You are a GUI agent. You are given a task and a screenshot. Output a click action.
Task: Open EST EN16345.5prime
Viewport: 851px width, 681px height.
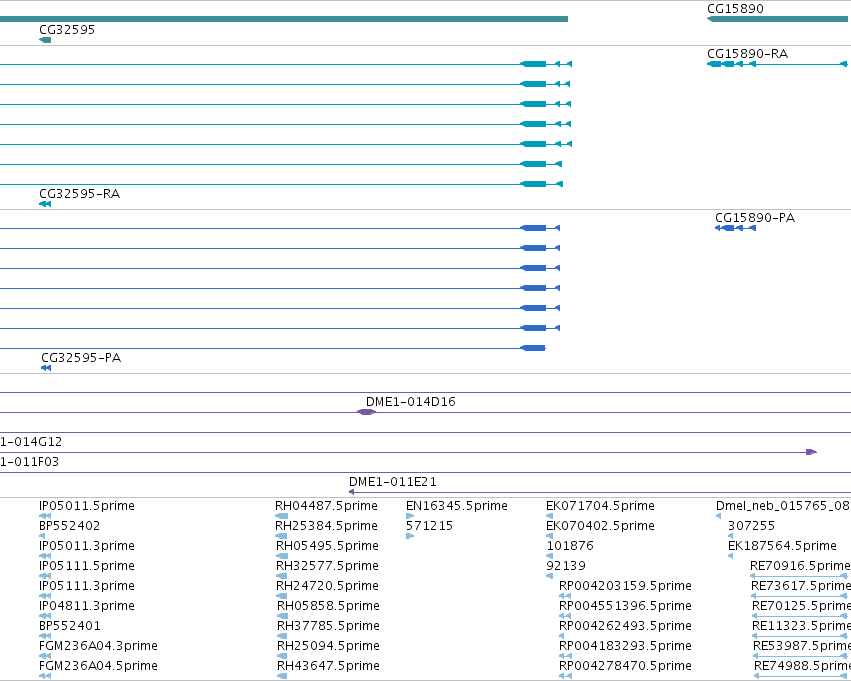pyautogui.click(x=457, y=506)
